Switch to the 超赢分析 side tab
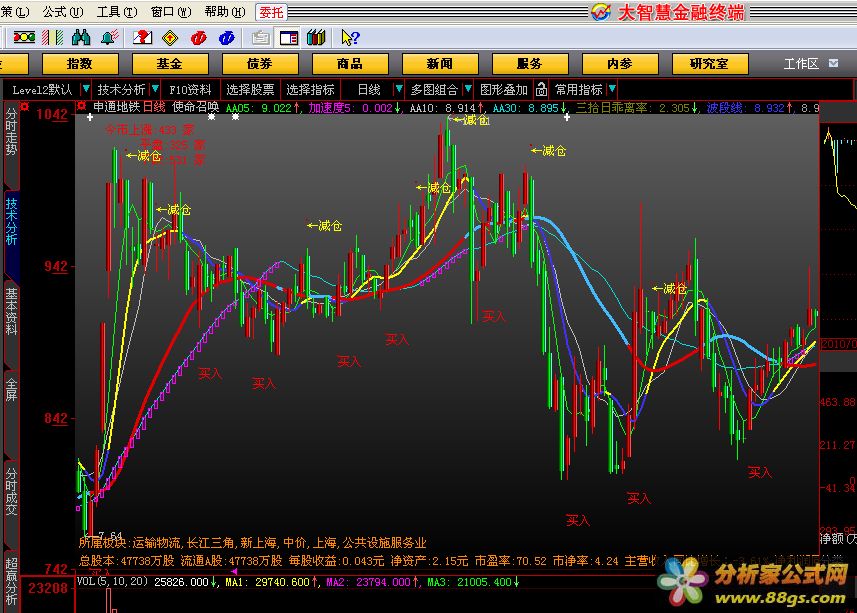 11,581
